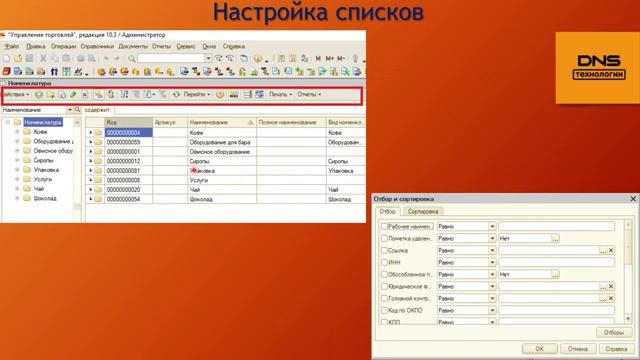Open value picker on Пометка удален. row
This screenshot has width=640, height=360.
click(x=555, y=239)
